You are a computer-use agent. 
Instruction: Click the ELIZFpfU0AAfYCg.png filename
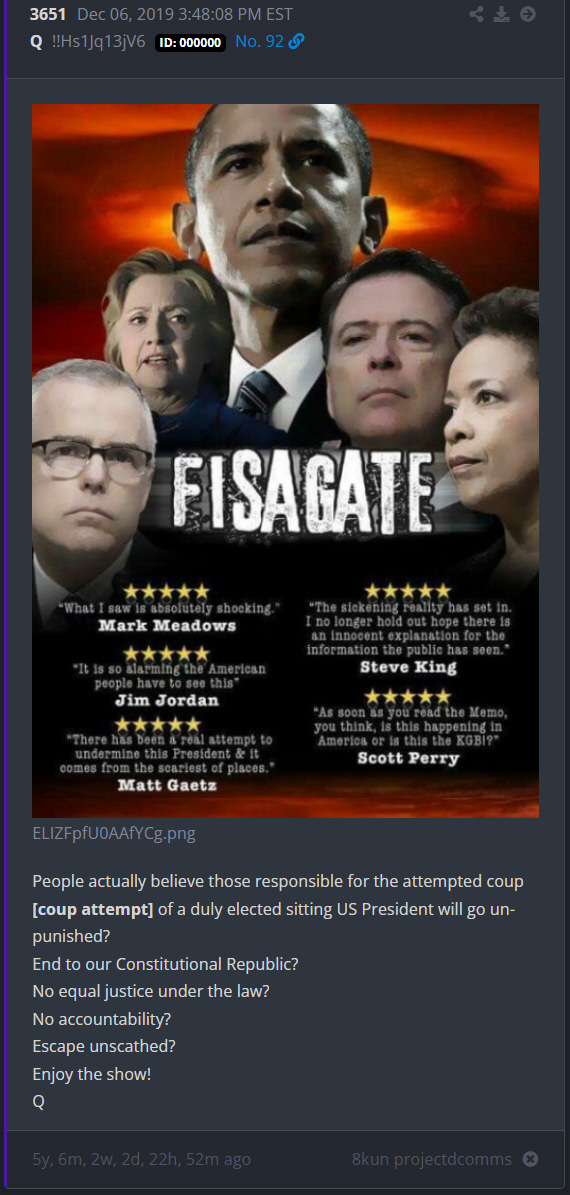click(x=114, y=833)
